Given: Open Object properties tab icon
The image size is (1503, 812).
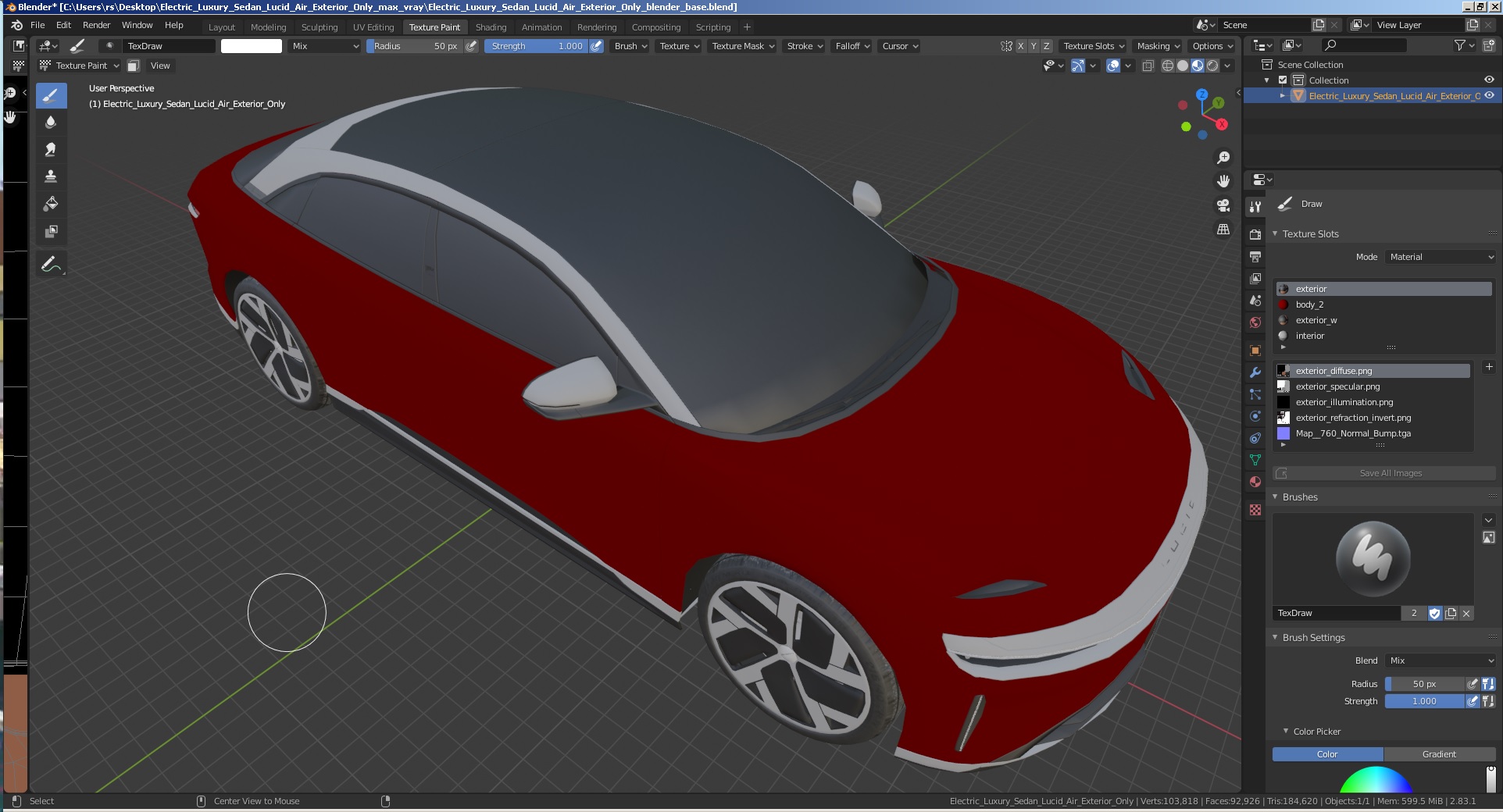Looking at the screenshot, I should tap(1255, 351).
